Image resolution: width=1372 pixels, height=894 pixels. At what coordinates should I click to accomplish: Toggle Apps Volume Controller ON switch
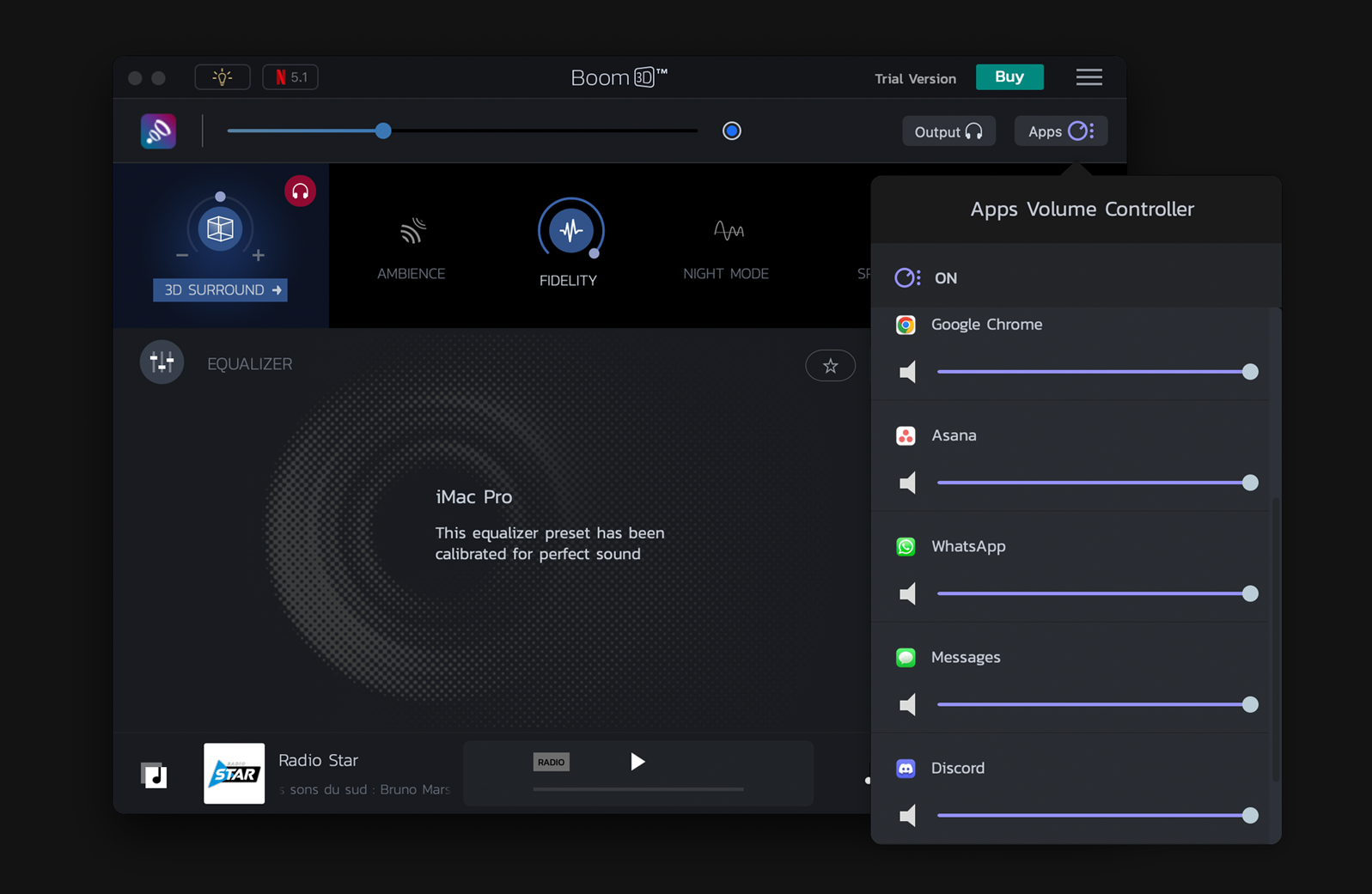[x=908, y=278]
